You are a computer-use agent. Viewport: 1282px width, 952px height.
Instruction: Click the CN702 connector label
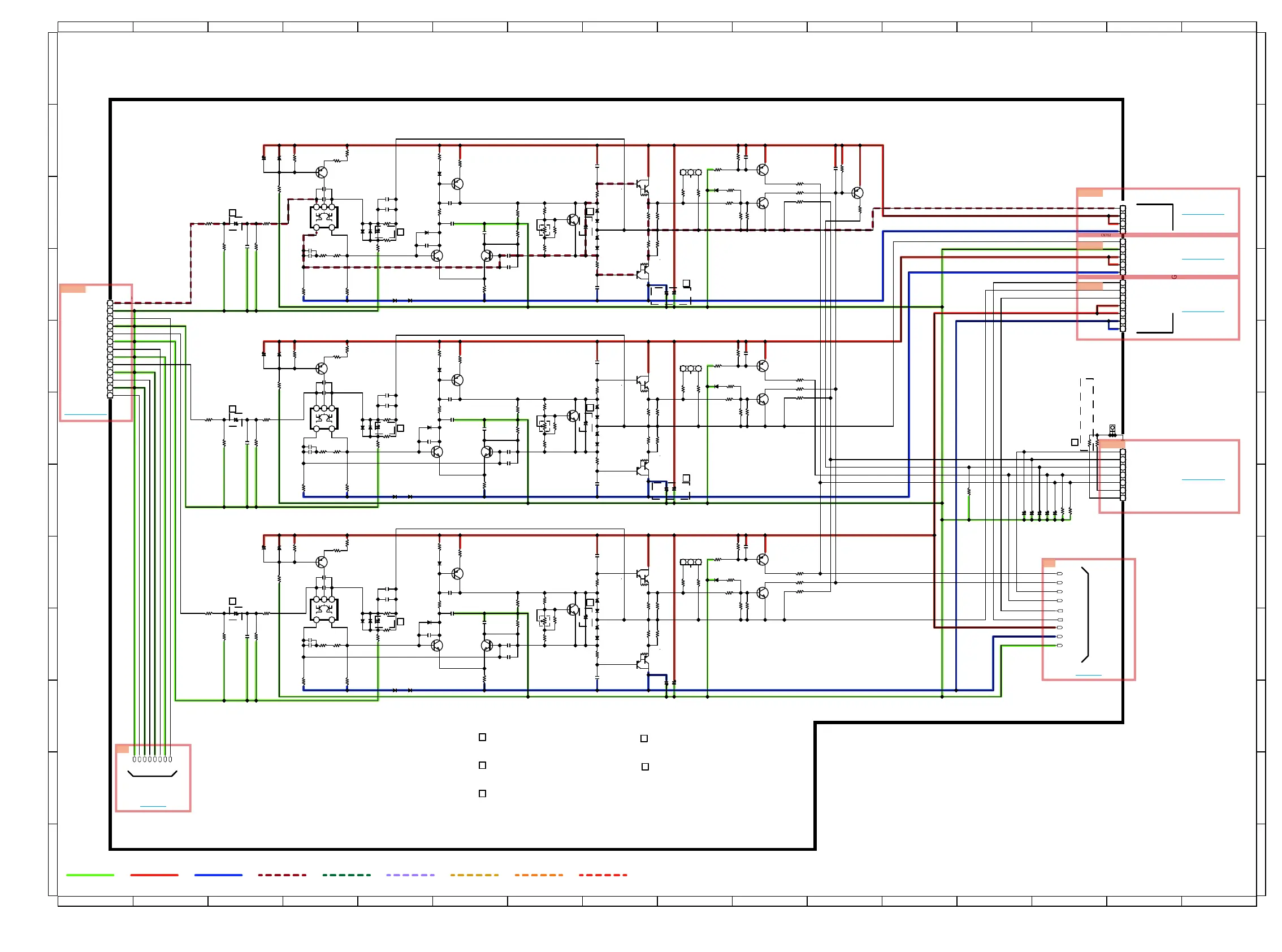click(1106, 235)
